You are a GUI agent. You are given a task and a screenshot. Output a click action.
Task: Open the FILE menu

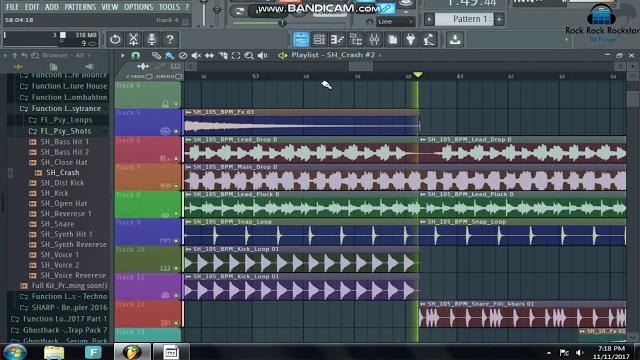12,7
